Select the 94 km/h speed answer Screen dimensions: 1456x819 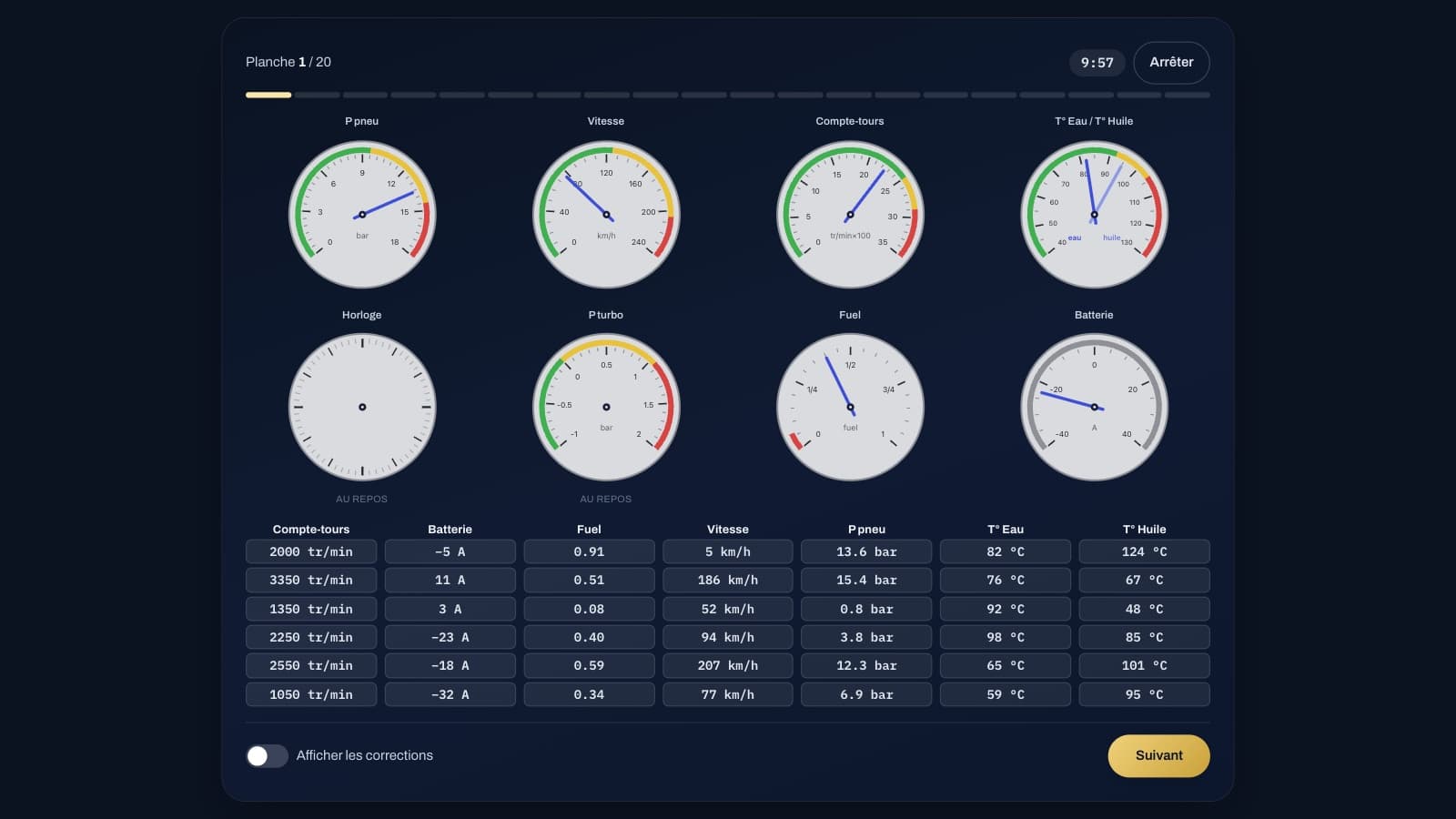click(x=728, y=637)
